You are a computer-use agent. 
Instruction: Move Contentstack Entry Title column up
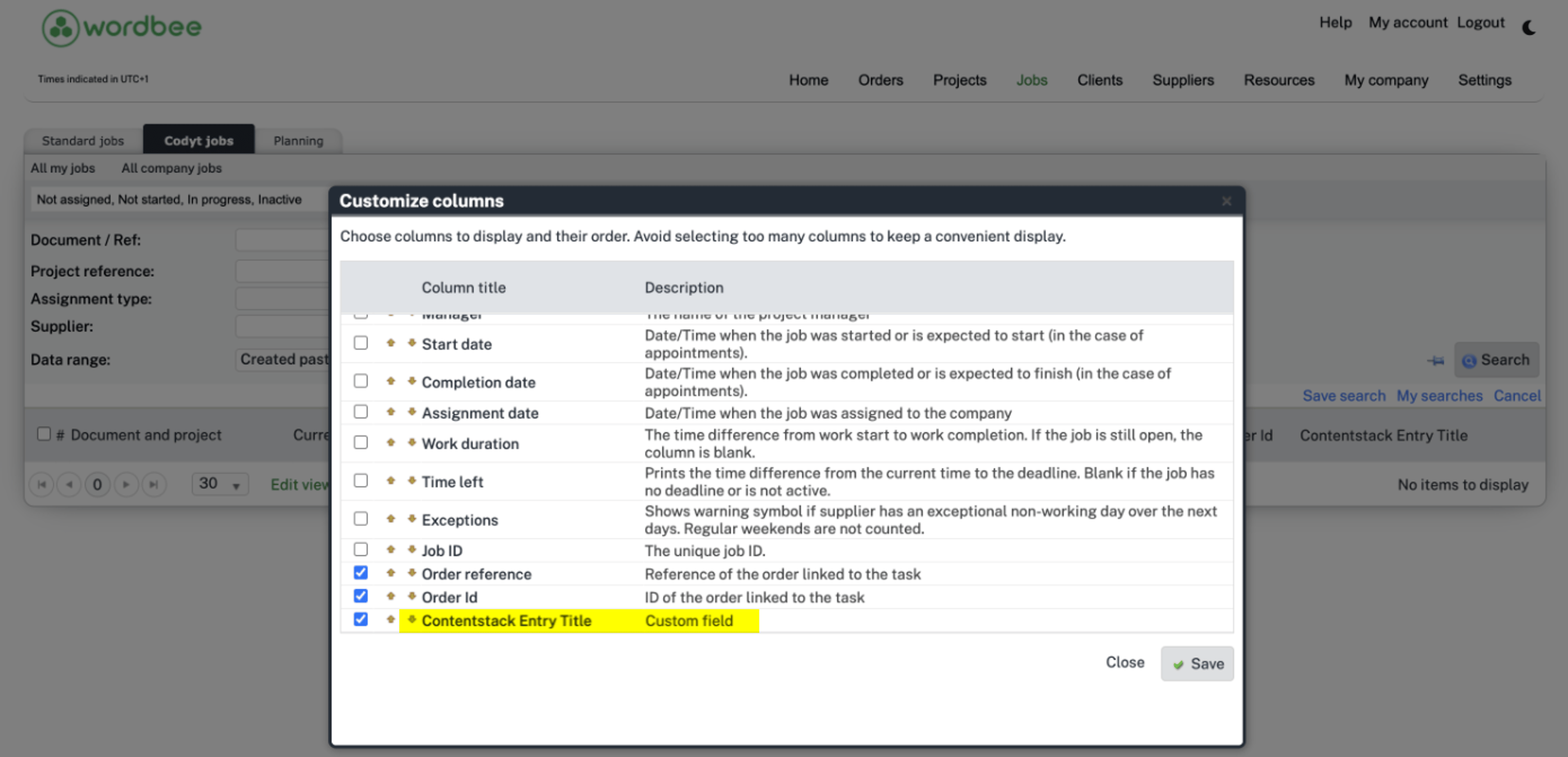391,619
